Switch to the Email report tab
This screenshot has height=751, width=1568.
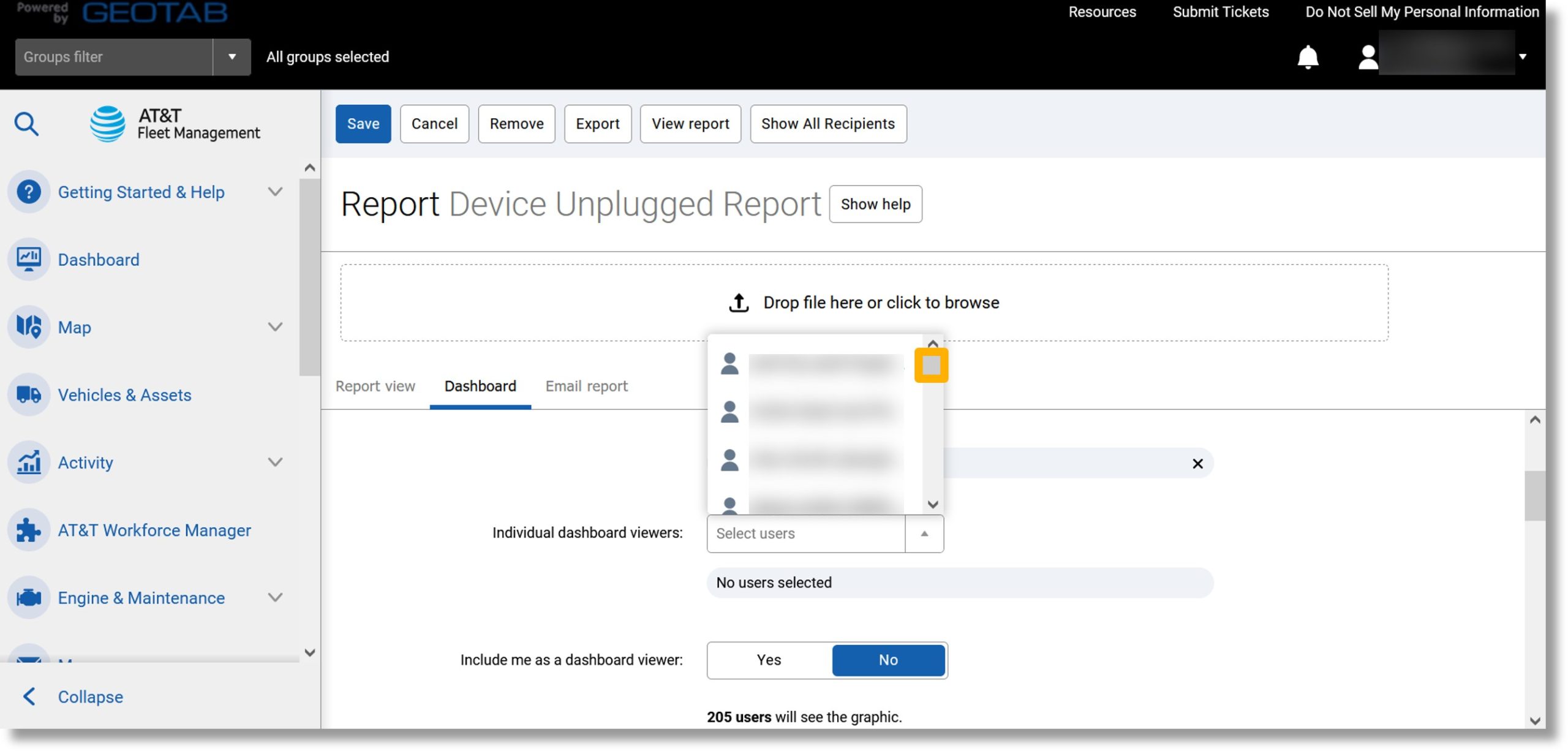pyautogui.click(x=586, y=386)
